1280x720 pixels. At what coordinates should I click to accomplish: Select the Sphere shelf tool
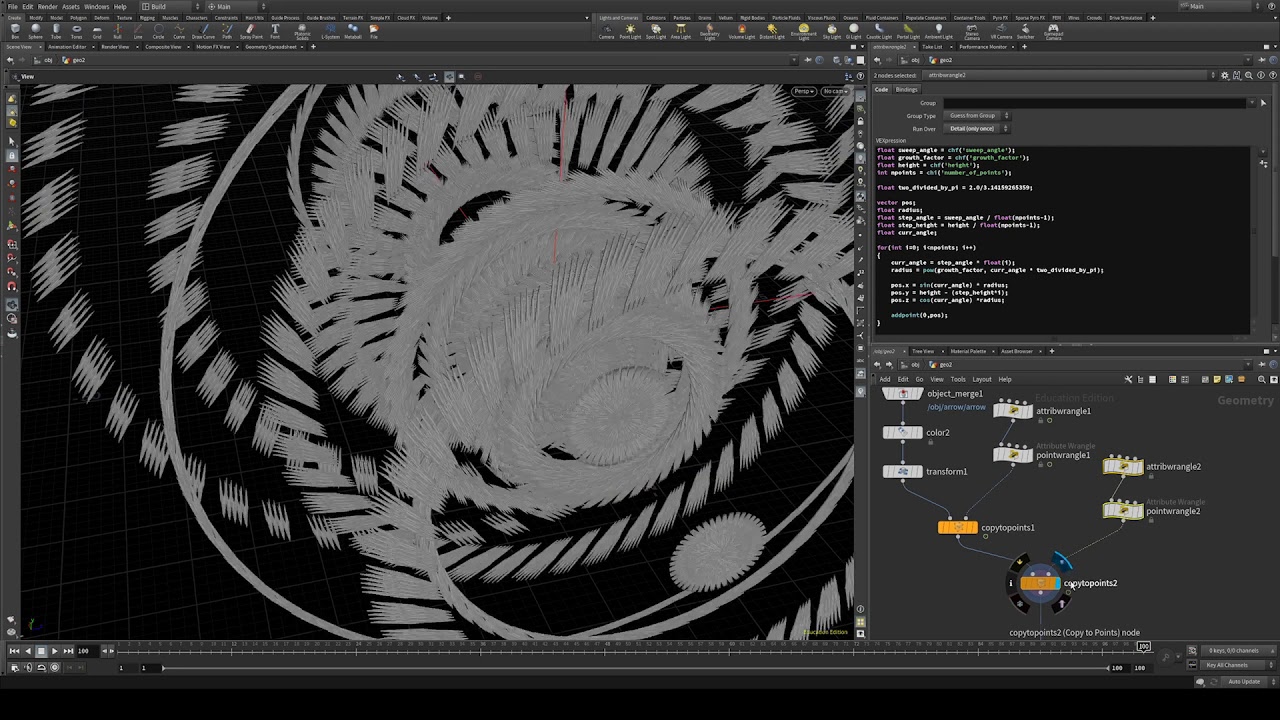[35, 31]
